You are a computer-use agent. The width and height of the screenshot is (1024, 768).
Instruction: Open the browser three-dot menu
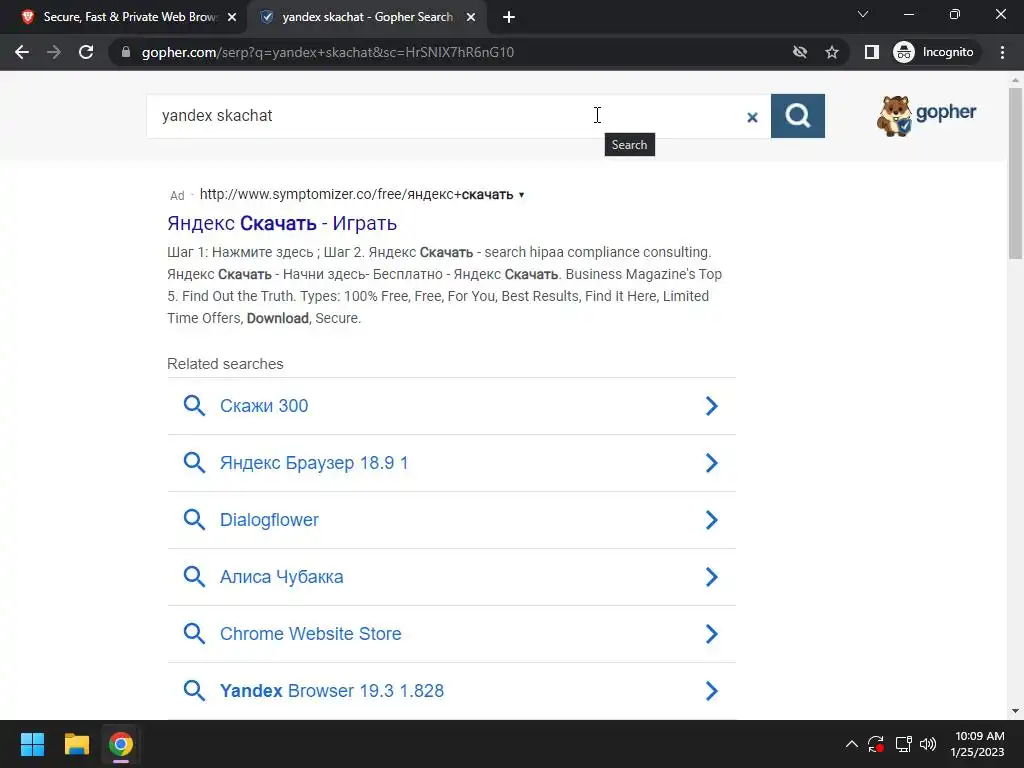1002,52
